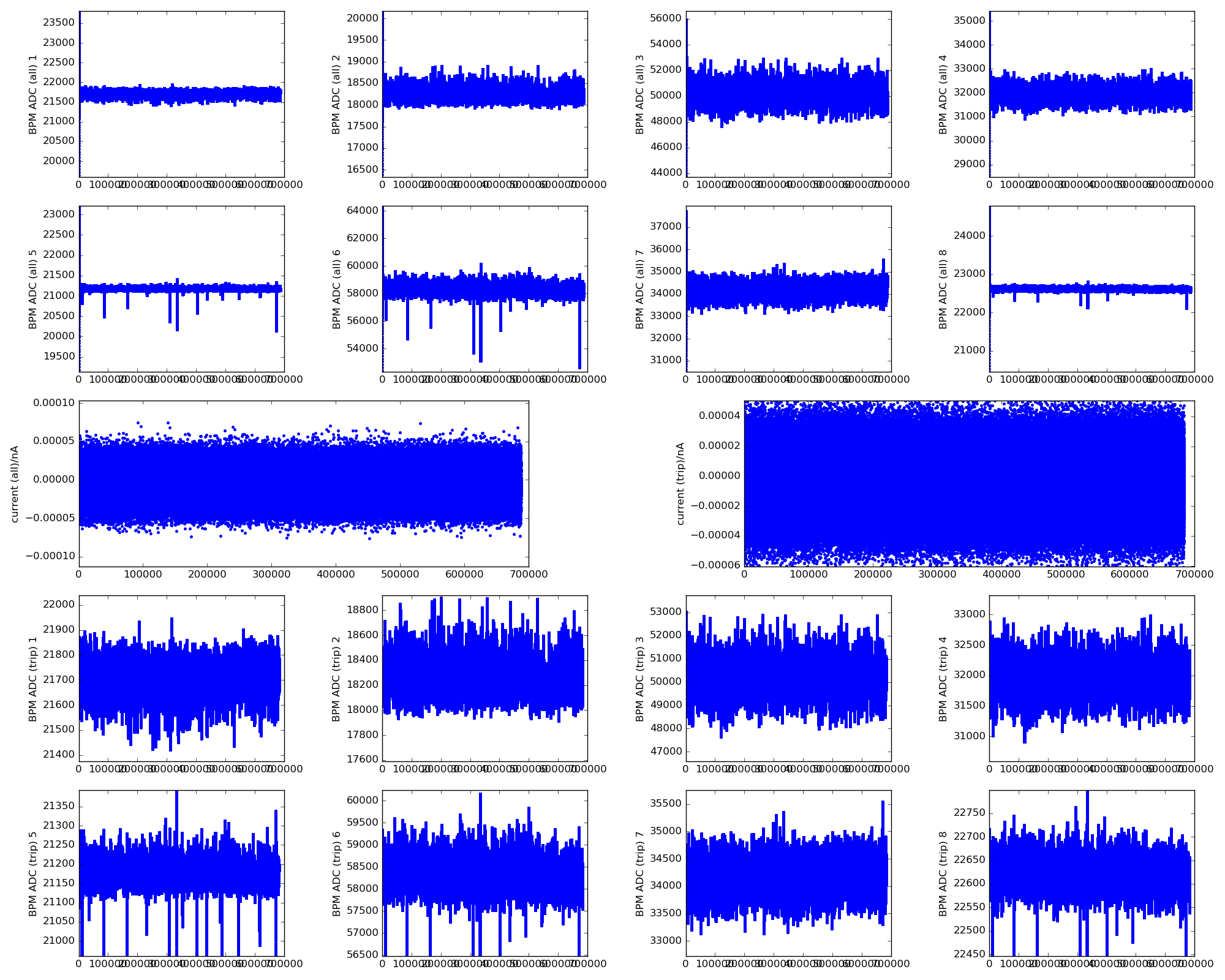Click the BPM ADC (trip) 4 plot area
This screenshot has height=980, width=1225.
point(1091,678)
